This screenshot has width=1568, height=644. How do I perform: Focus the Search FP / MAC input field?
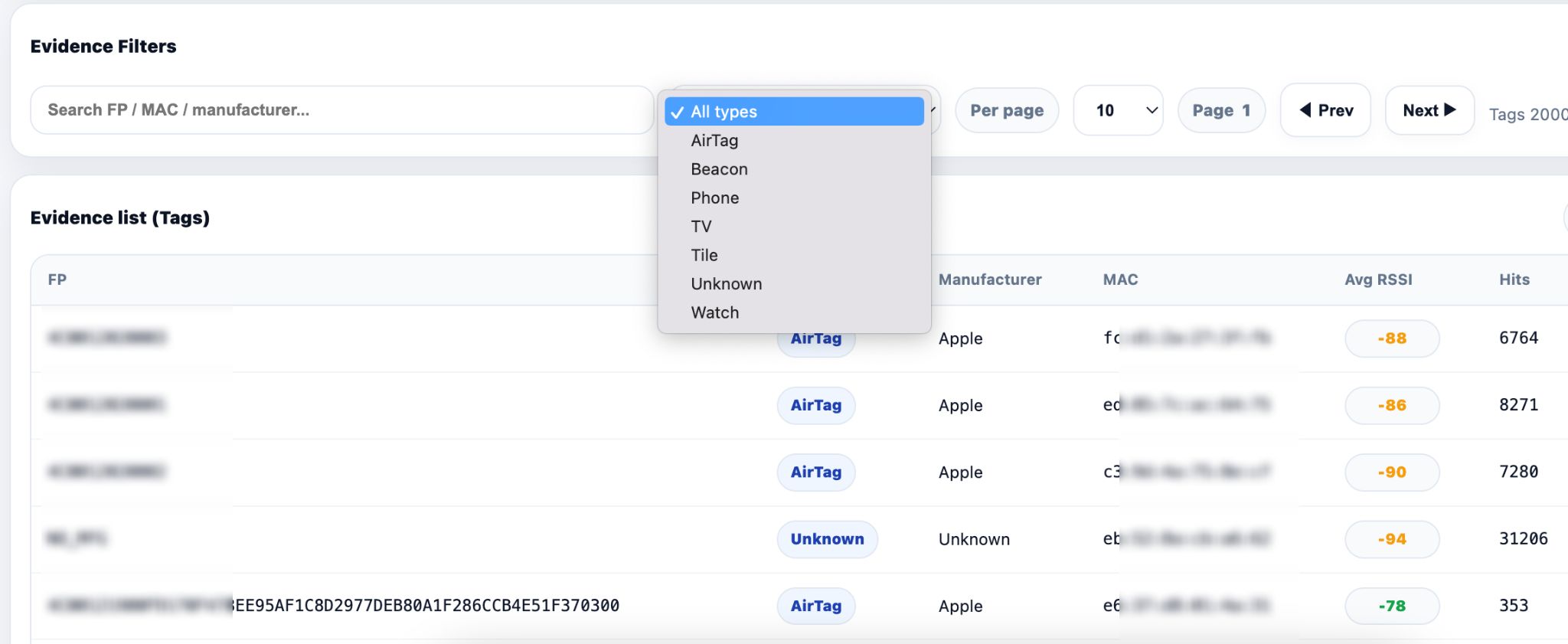(x=341, y=110)
